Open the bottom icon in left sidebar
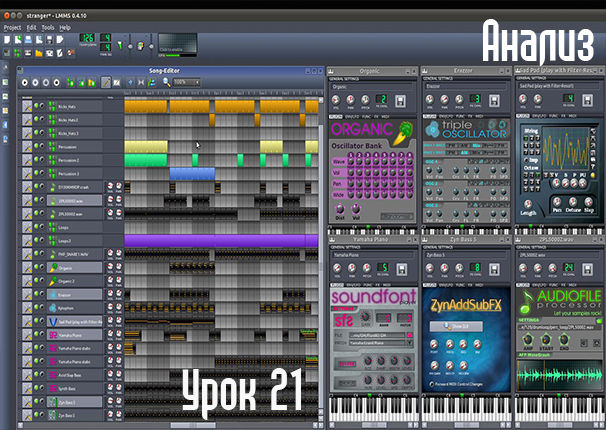 coord(5,139)
